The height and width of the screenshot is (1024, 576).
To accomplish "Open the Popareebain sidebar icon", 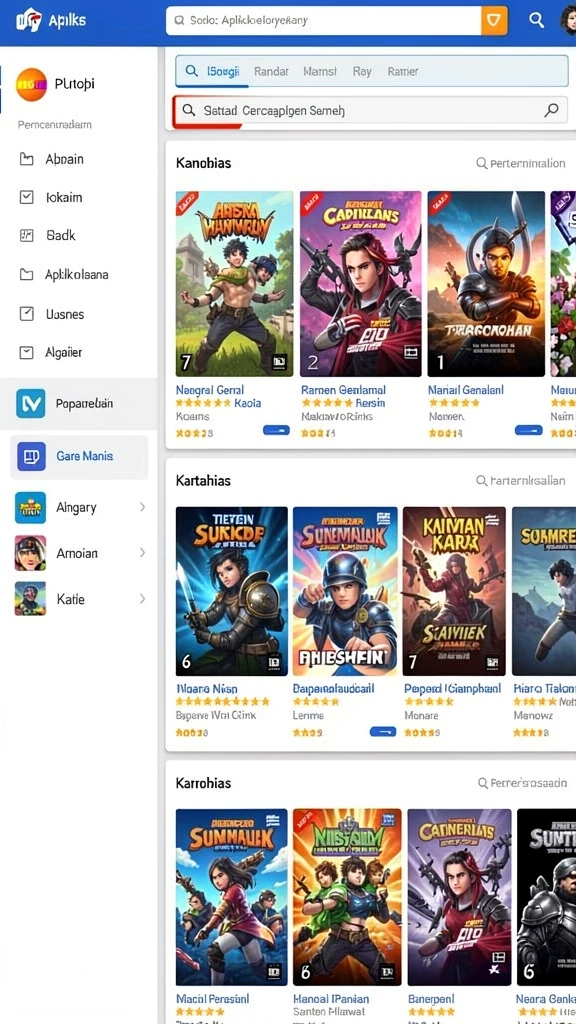I will 31,403.
